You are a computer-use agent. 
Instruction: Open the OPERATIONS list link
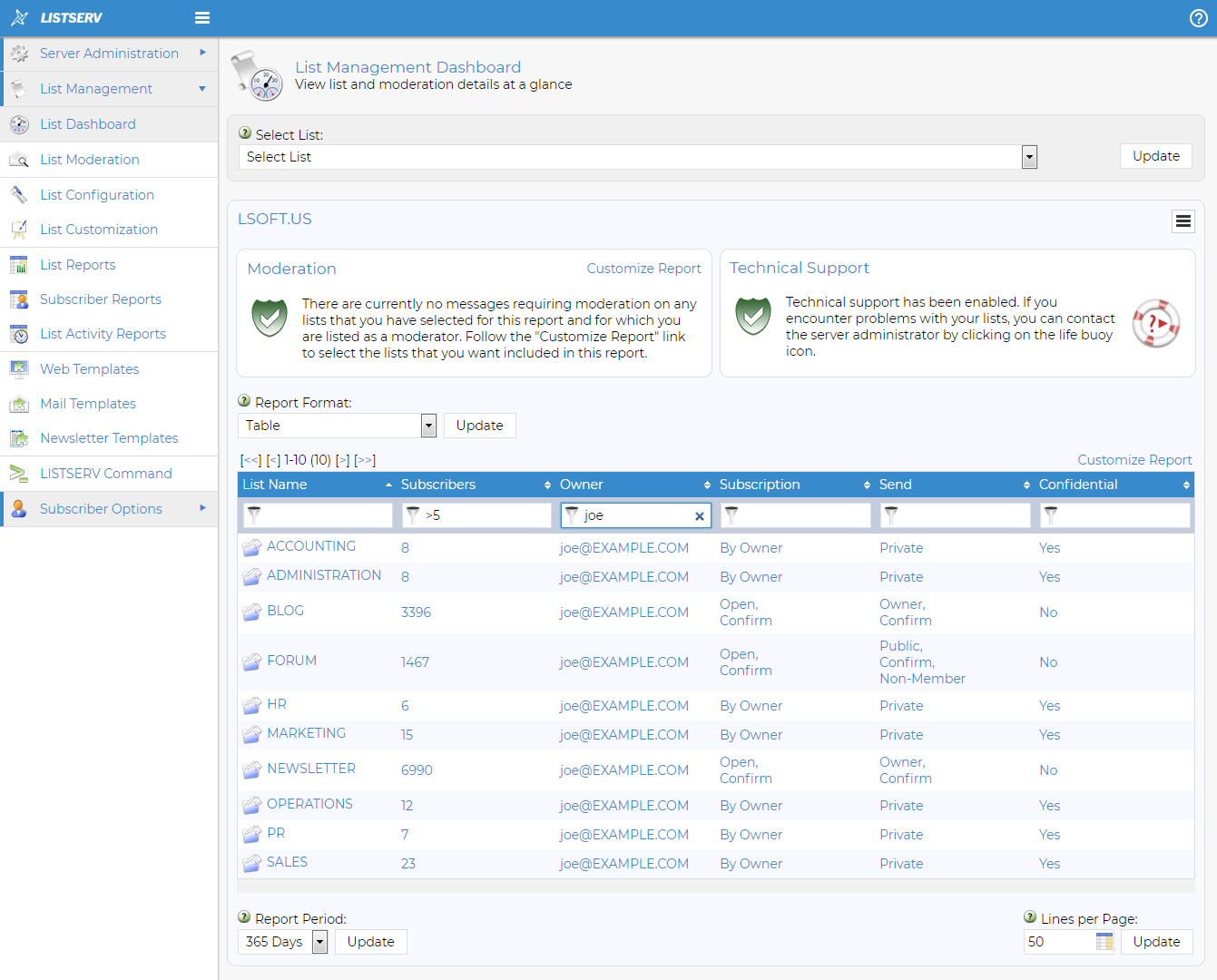[309, 804]
